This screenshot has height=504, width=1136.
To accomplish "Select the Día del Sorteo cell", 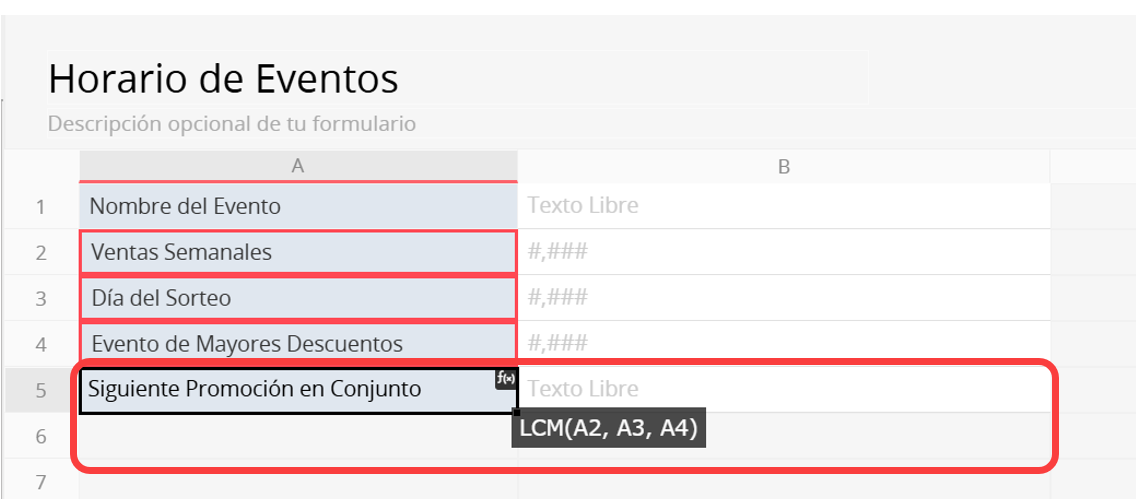I will pos(298,299).
